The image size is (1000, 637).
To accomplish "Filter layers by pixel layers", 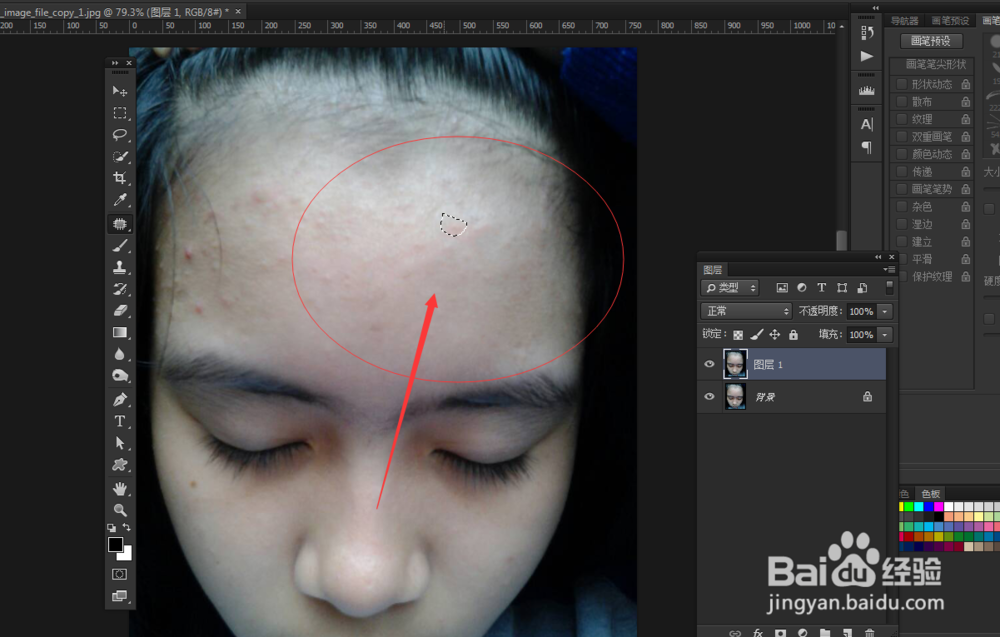I will tap(782, 288).
